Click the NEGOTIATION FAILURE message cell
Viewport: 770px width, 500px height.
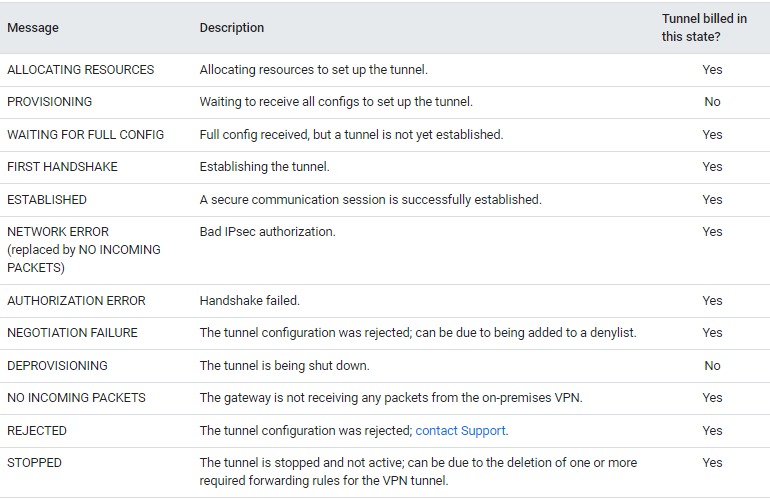(72, 333)
